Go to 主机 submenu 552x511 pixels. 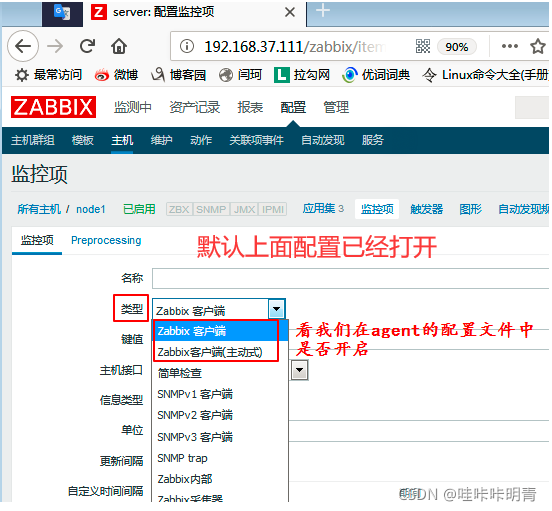pos(122,140)
